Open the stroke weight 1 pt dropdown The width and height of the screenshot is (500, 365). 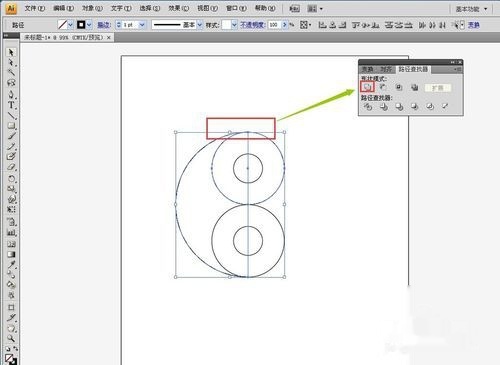point(142,25)
